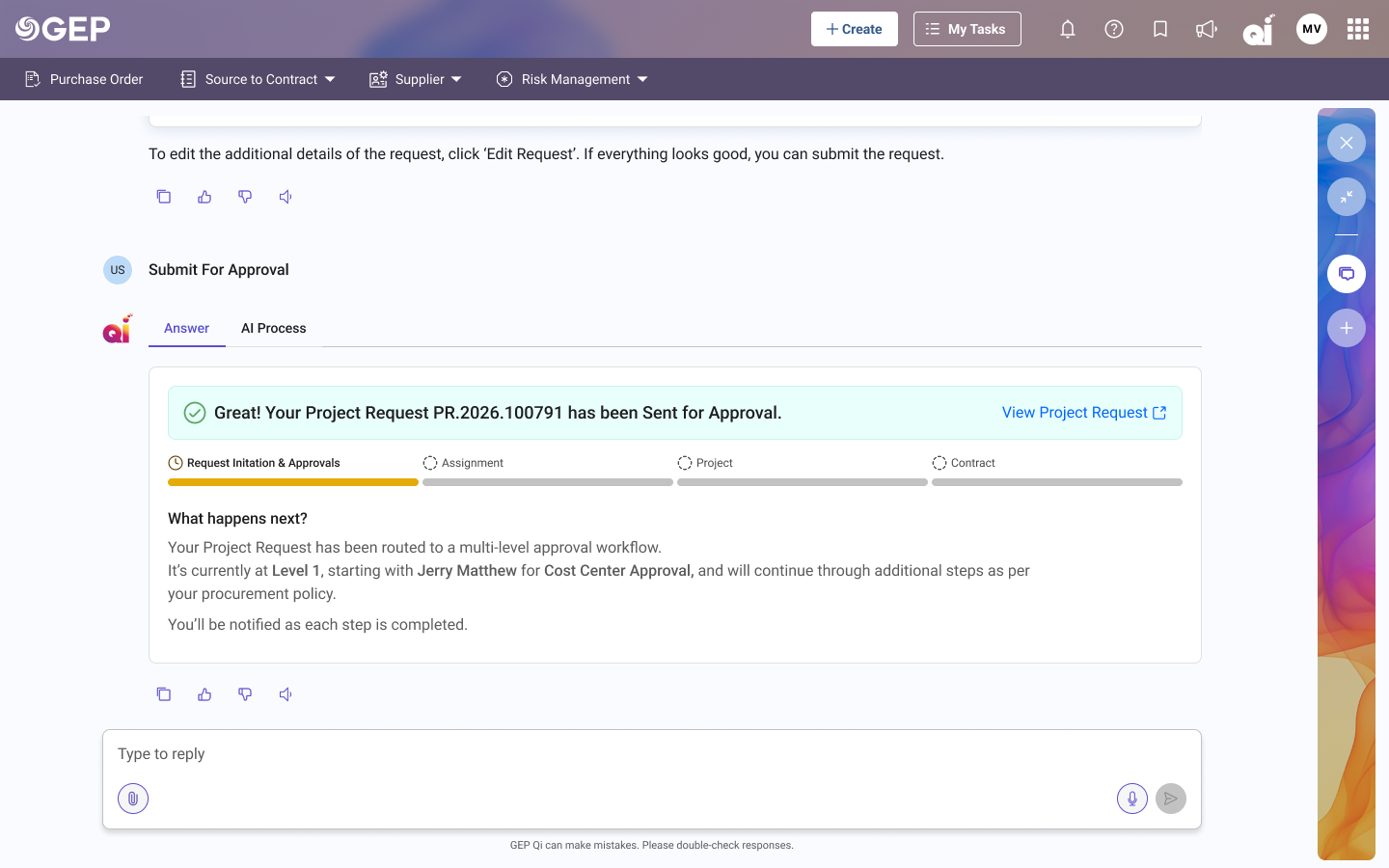The width and height of the screenshot is (1389, 868).
Task: Open the bookmarks icon in header
Action: [x=1160, y=29]
